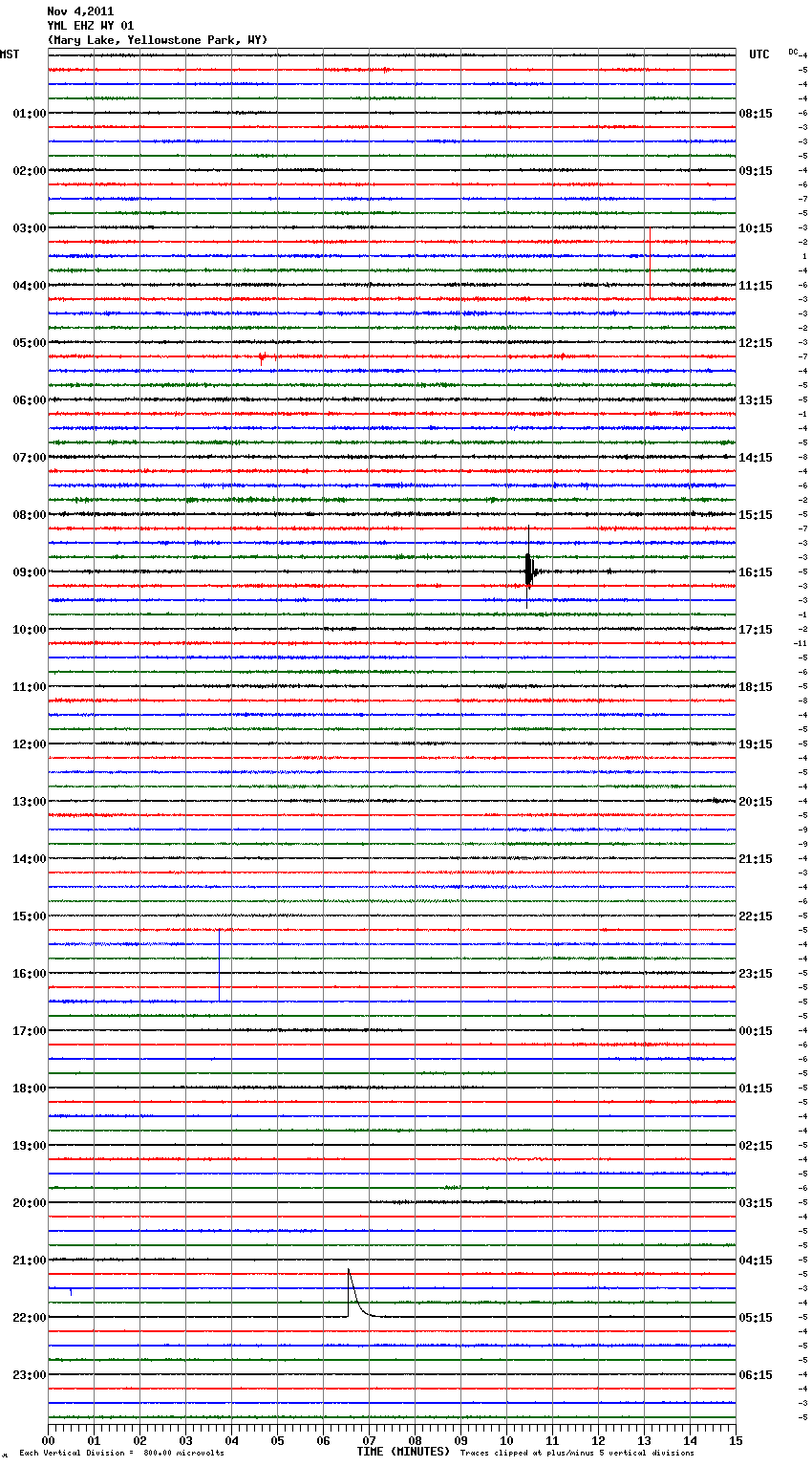This screenshot has height=1466, width=812.
Task: Select the tall red spike near minute 13
Action: pos(650,263)
